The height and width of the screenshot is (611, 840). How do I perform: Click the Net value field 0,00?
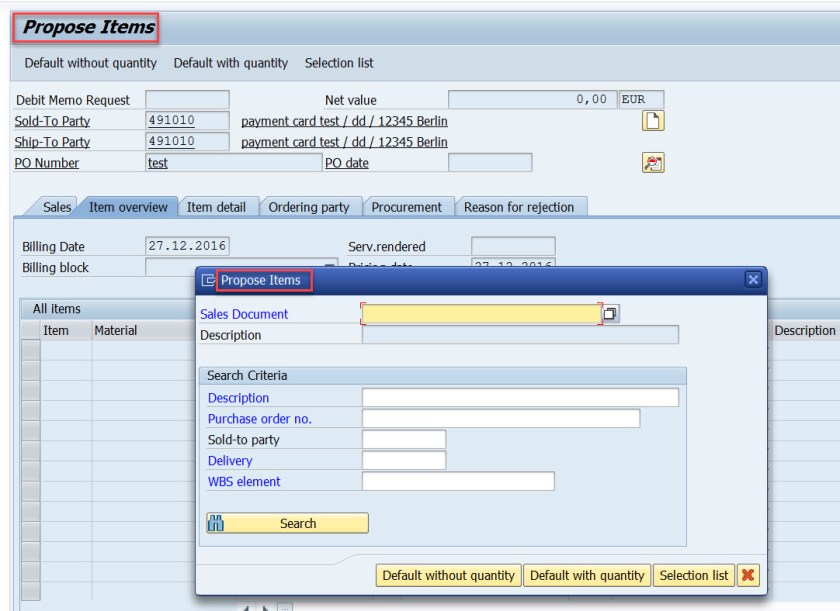coord(532,100)
